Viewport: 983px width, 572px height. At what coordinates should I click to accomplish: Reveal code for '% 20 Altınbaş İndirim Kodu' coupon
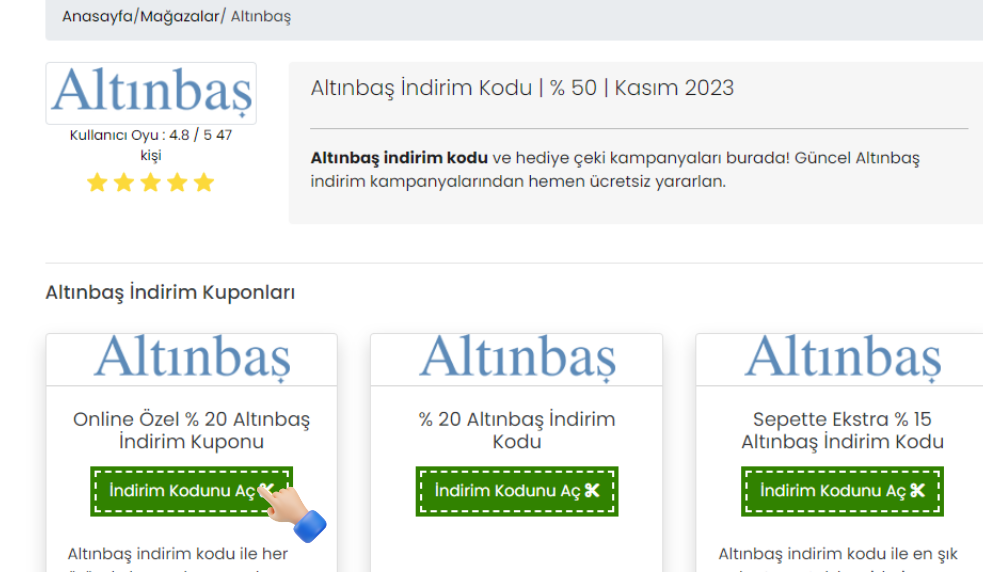(x=517, y=491)
